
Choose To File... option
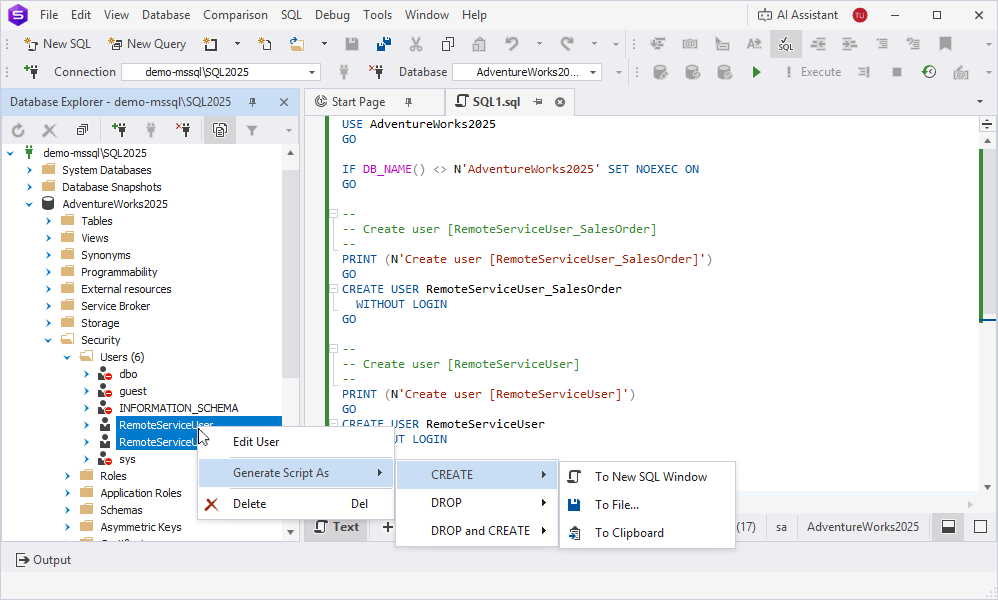coord(647,505)
